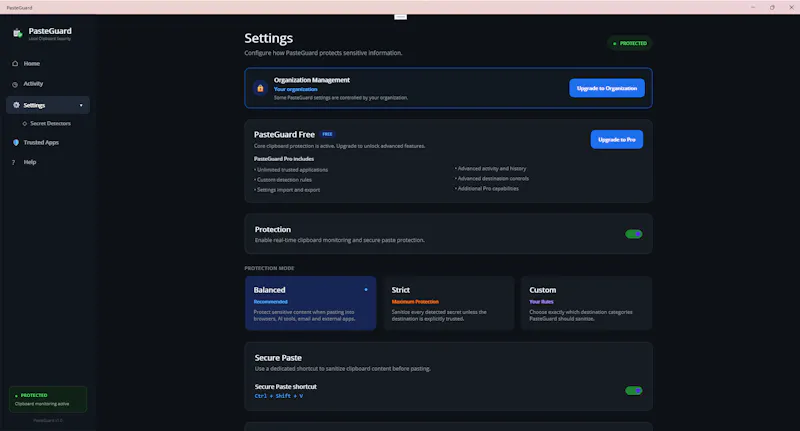This screenshot has width=800, height=431.
Task: Collapse the Settings sidebar arrow
Action: tap(81, 106)
